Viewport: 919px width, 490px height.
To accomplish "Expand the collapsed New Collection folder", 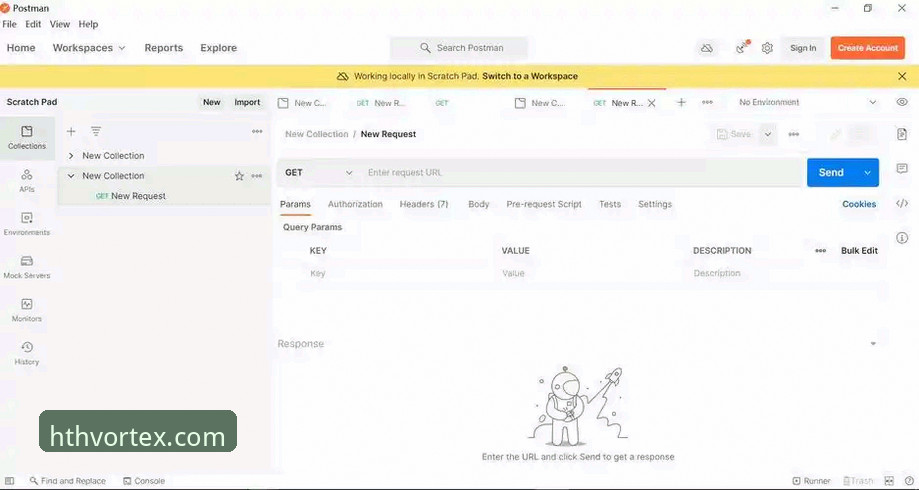I will [71, 156].
